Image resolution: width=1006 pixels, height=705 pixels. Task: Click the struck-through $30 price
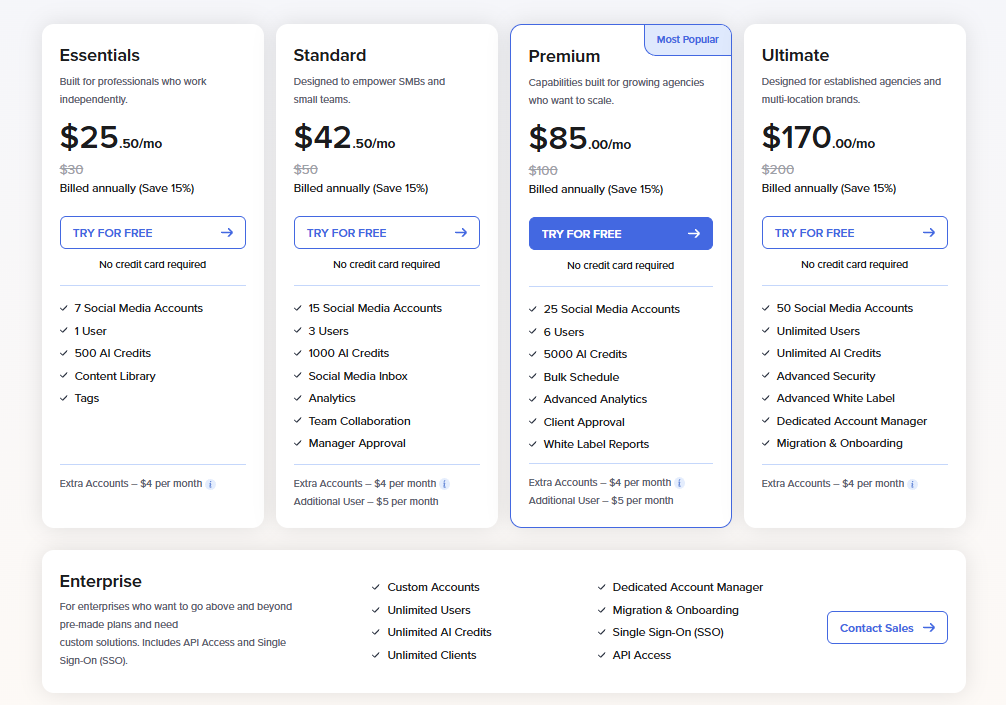[71, 170]
